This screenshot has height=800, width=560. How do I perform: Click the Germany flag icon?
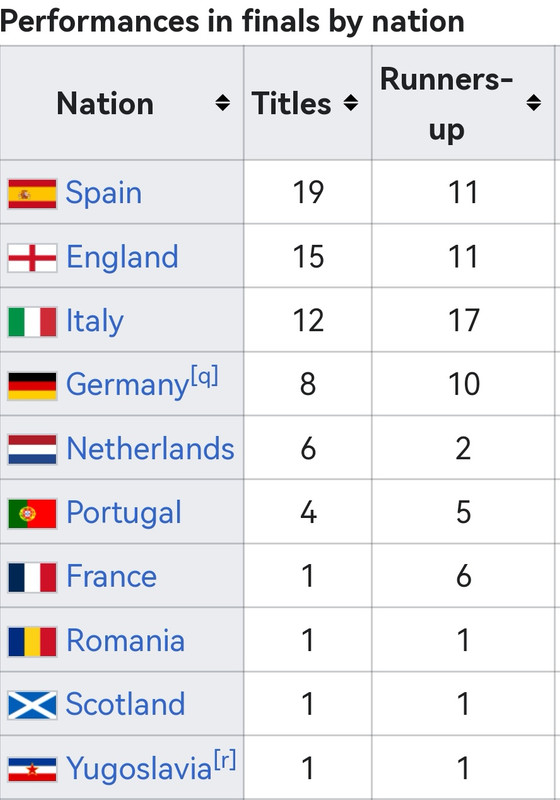coord(32,386)
